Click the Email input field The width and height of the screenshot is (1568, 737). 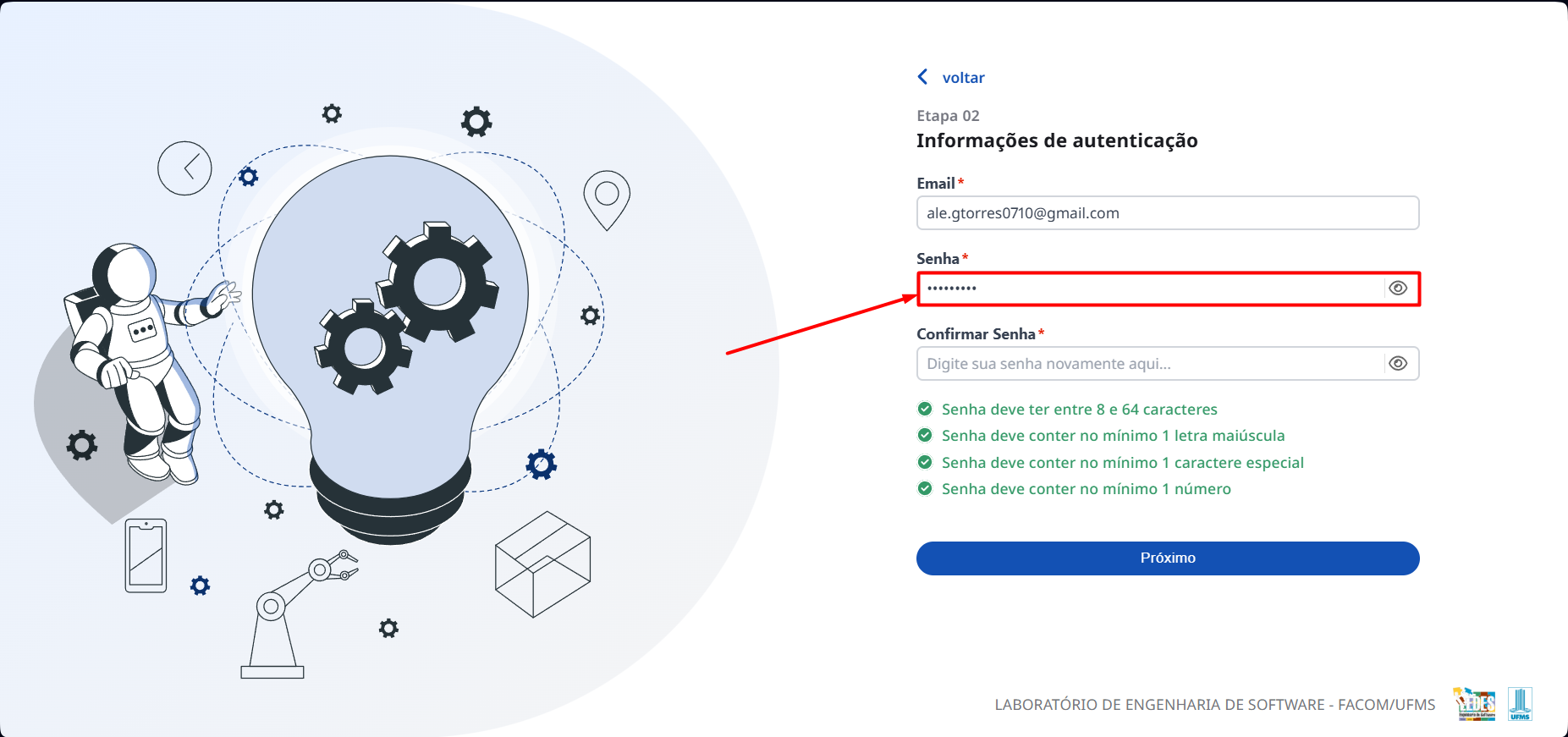(1168, 213)
